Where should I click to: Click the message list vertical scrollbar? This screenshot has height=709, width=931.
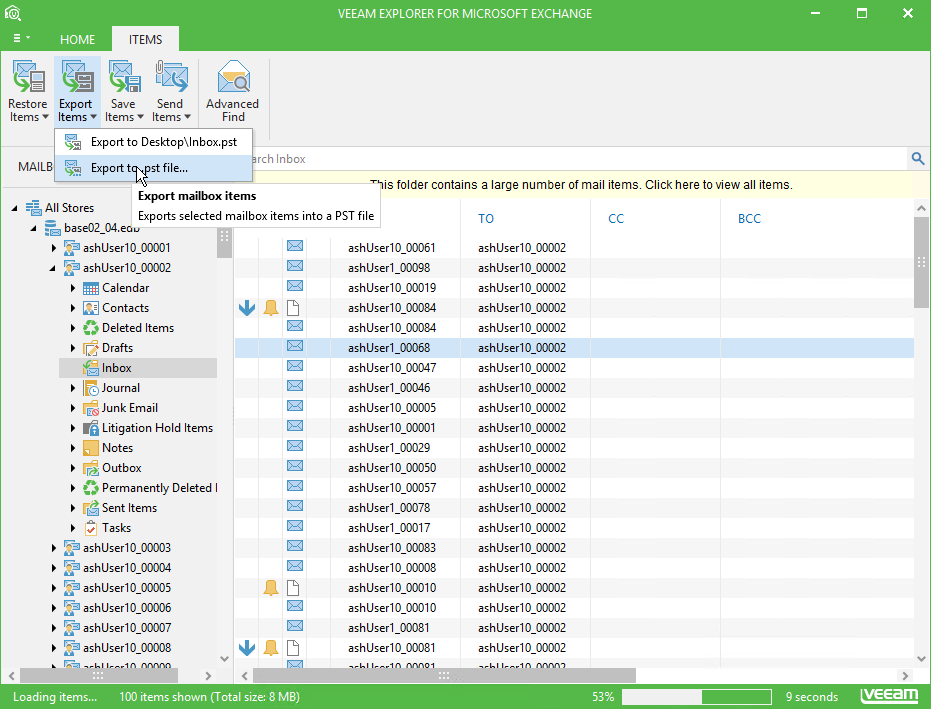(x=921, y=262)
